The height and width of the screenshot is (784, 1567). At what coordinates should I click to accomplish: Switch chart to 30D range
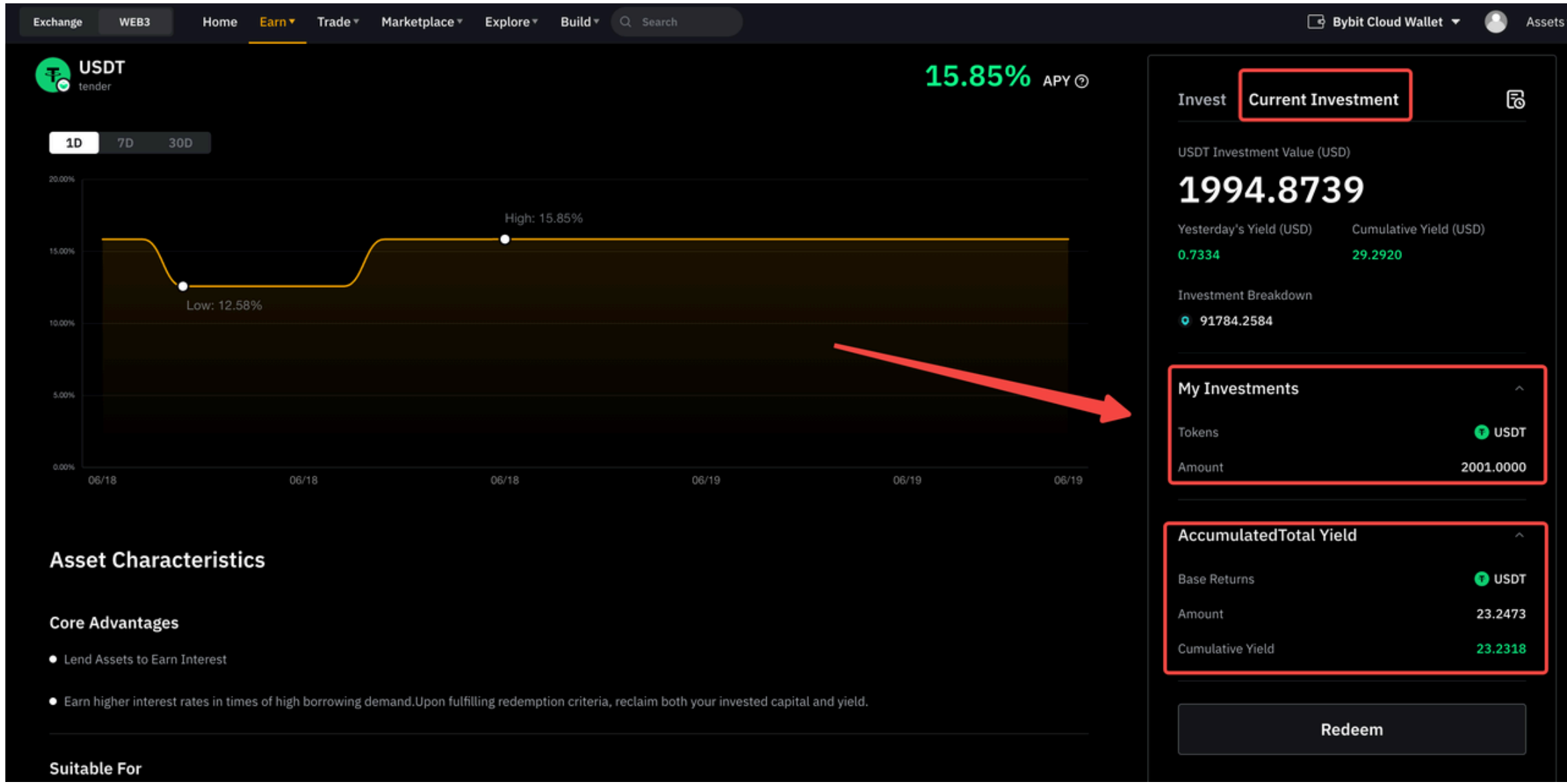[180, 143]
